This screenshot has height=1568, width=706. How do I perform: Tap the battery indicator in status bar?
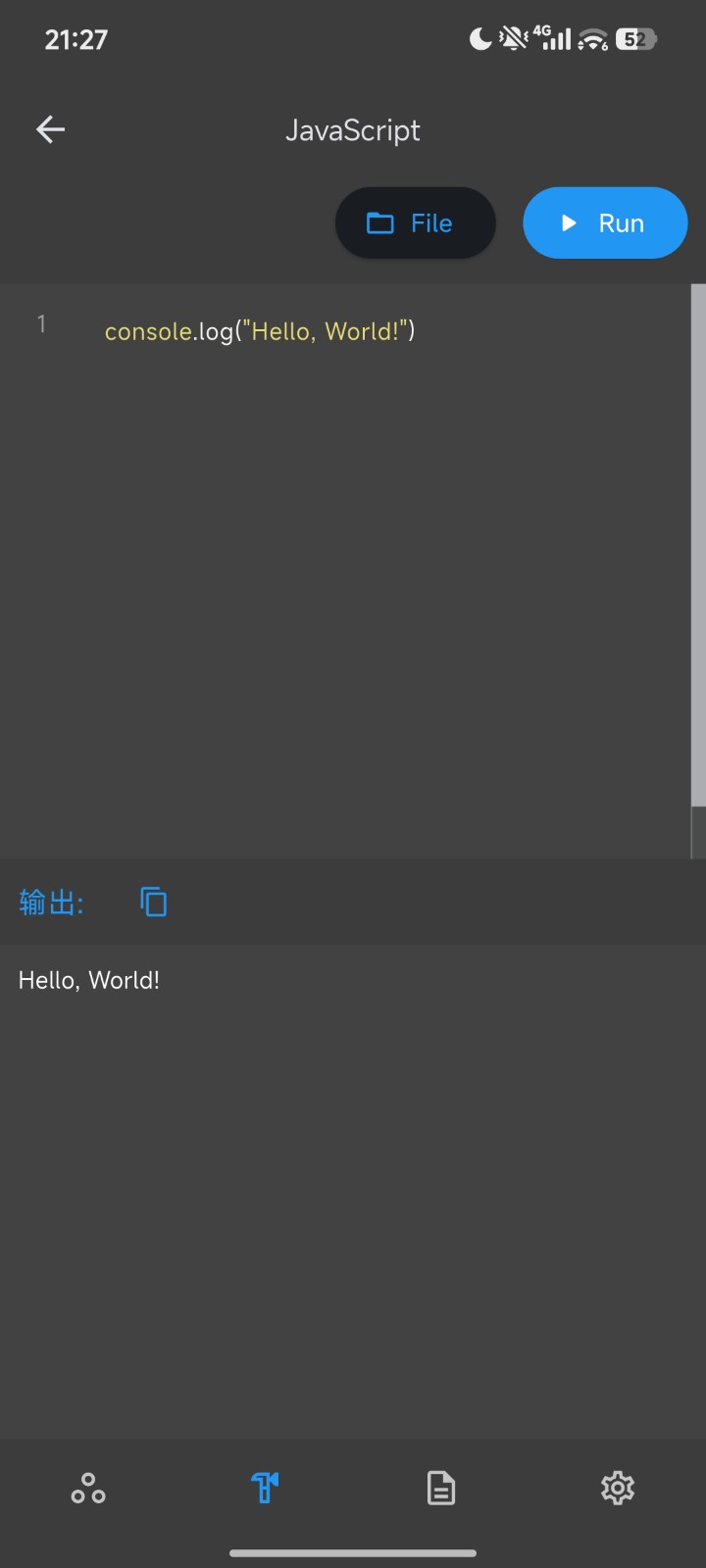coord(635,39)
